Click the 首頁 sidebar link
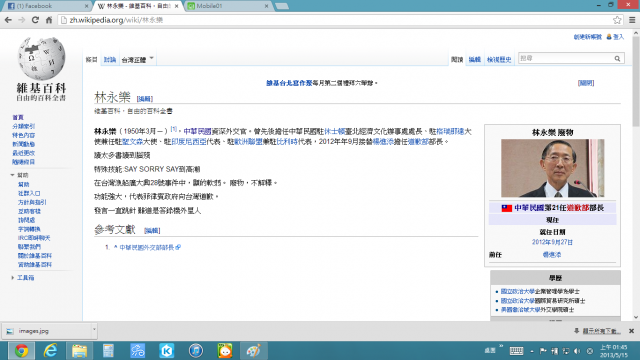 click(x=18, y=117)
